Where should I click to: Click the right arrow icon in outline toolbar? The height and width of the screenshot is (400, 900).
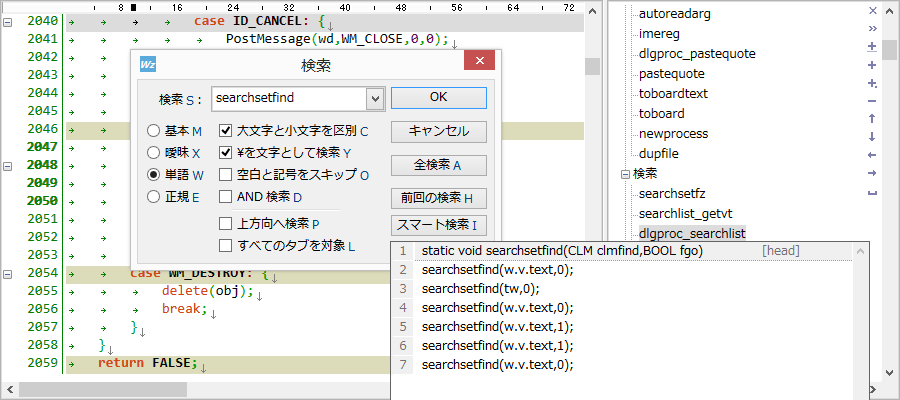coord(872,173)
